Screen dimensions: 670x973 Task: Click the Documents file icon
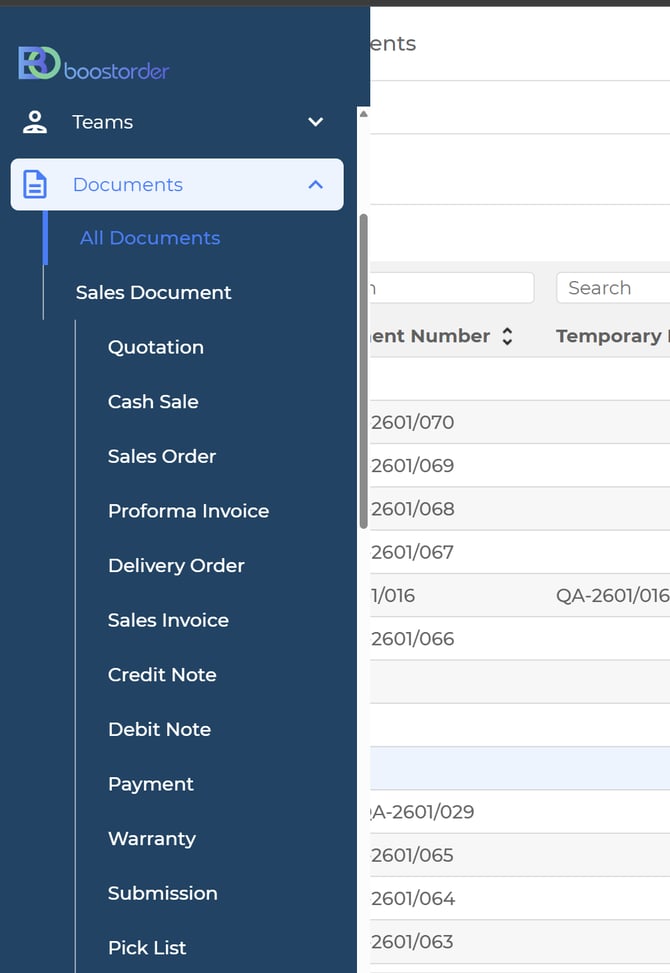pos(35,185)
